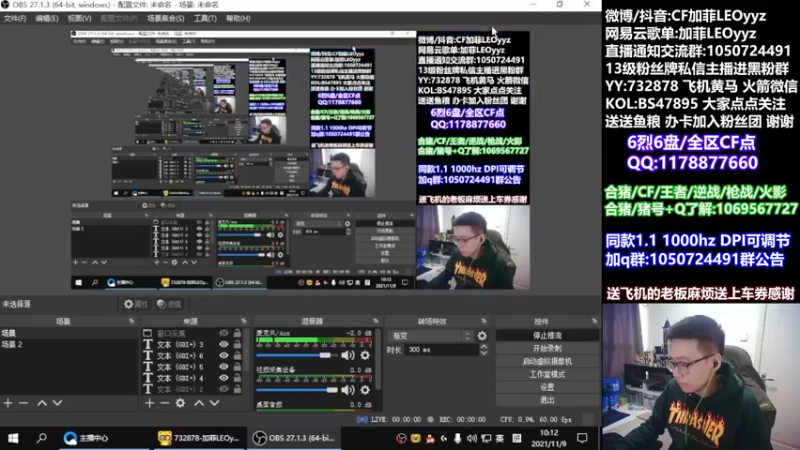The width and height of the screenshot is (800, 450).
Task: Move the source down in the sources list
Action: point(215,403)
